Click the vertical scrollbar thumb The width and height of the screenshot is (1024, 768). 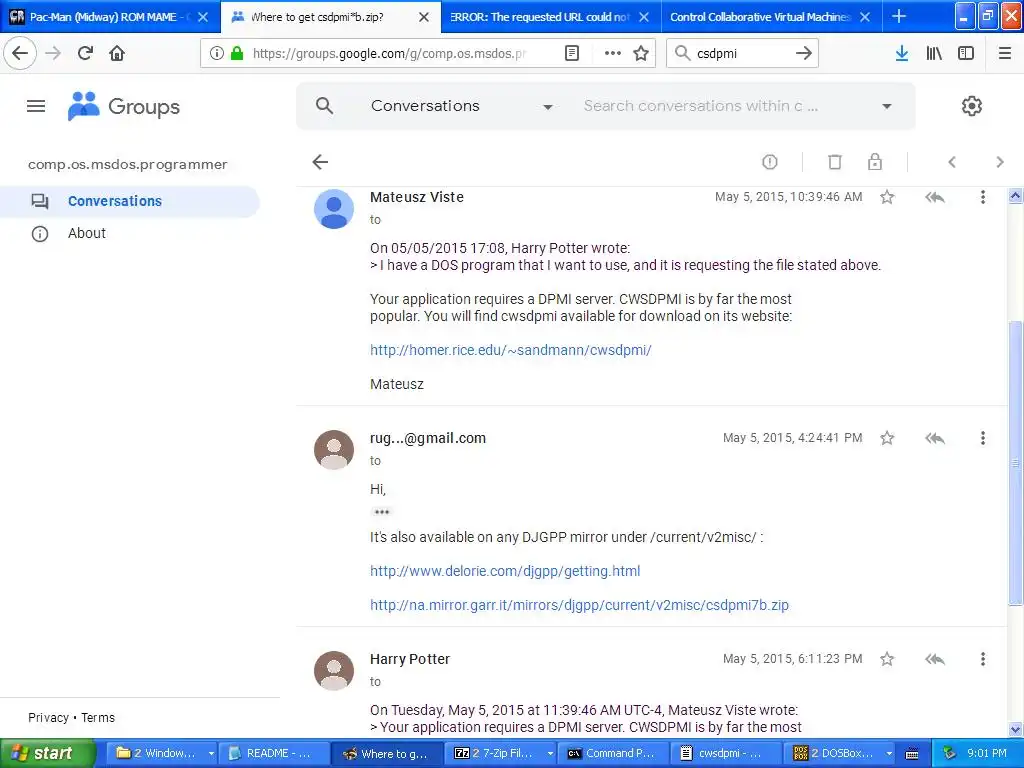(x=1015, y=463)
